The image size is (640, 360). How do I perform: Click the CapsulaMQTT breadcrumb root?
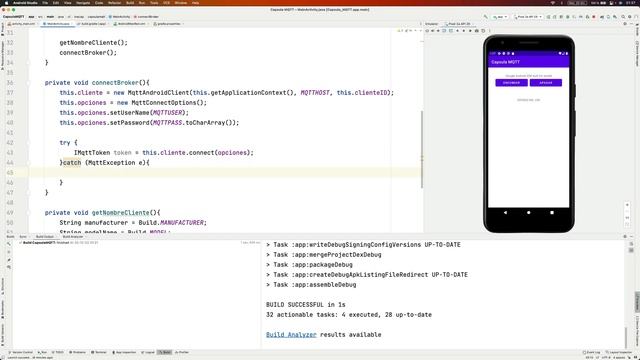coord(13,17)
